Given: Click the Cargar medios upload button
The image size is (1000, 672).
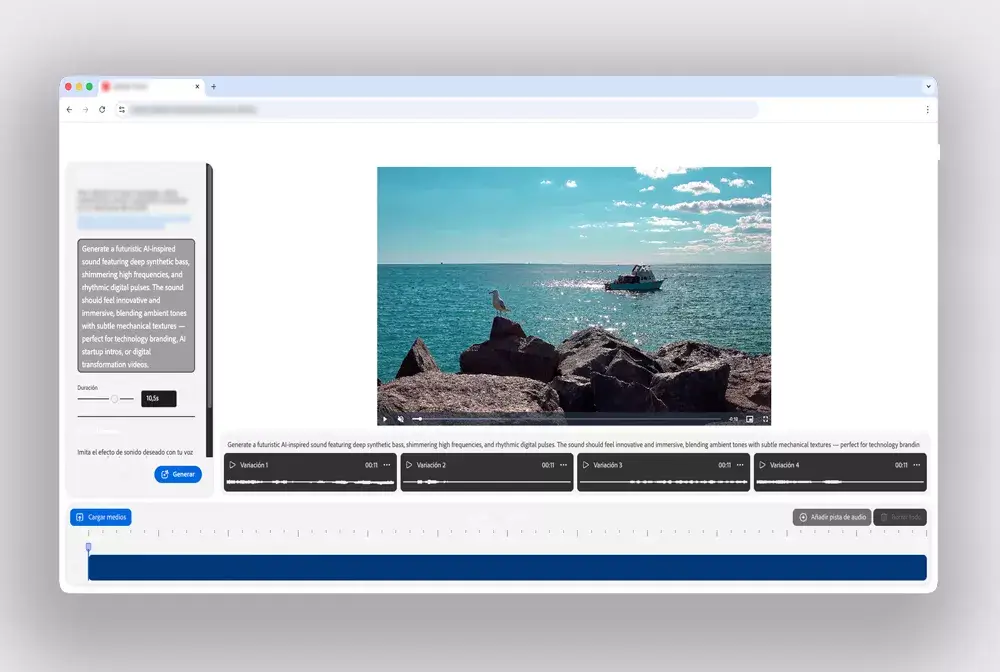Looking at the screenshot, I should click(x=101, y=517).
